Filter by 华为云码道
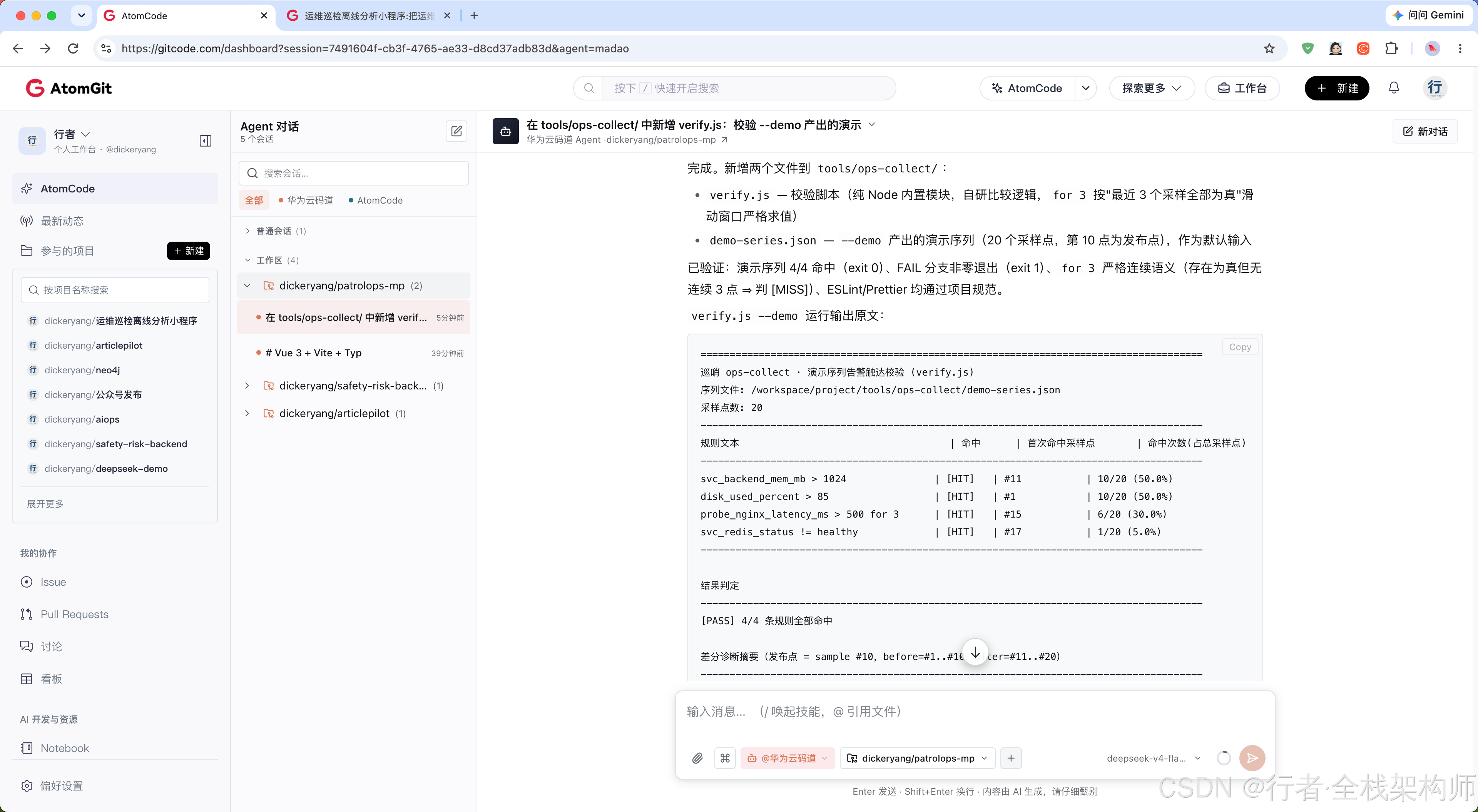Screen dimensions: 1478x812 point(306,200)
